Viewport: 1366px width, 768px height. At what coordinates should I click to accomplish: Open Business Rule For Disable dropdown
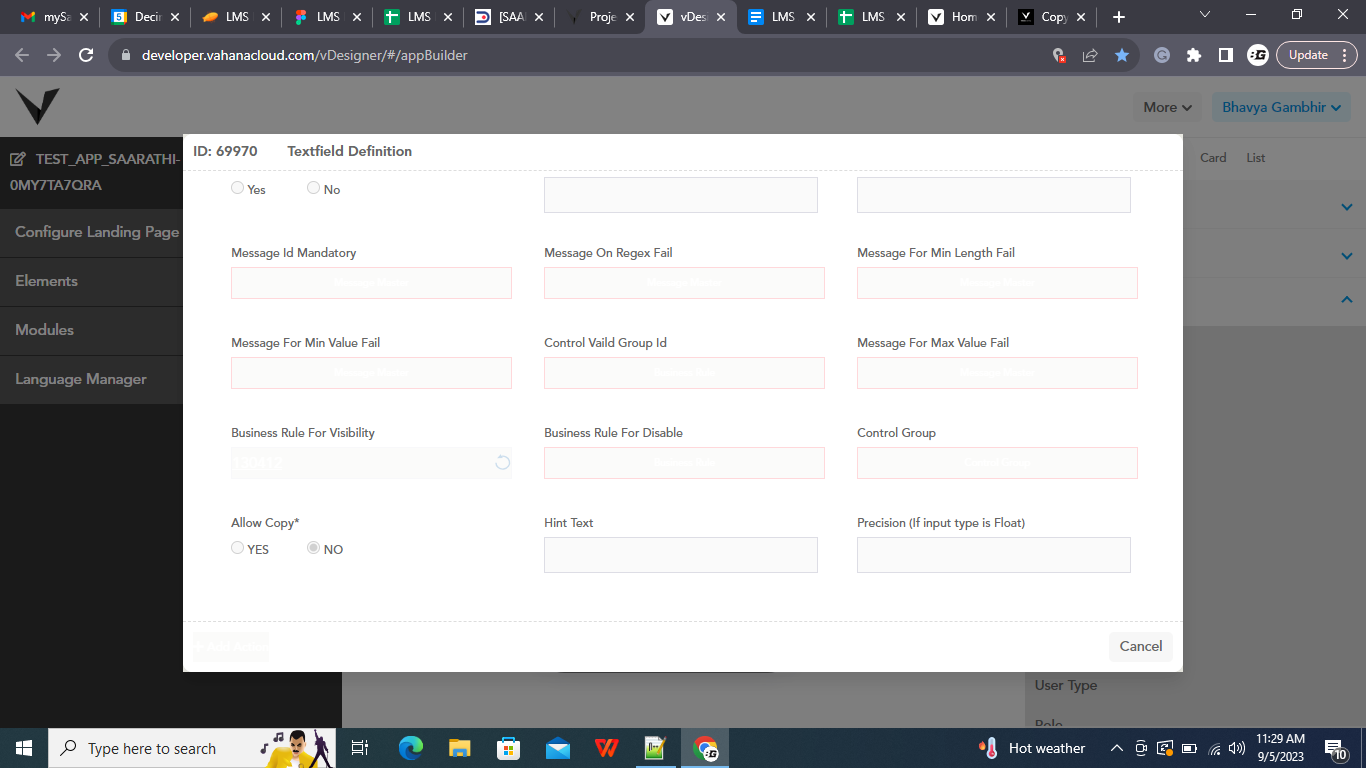(x=684, y=463)
